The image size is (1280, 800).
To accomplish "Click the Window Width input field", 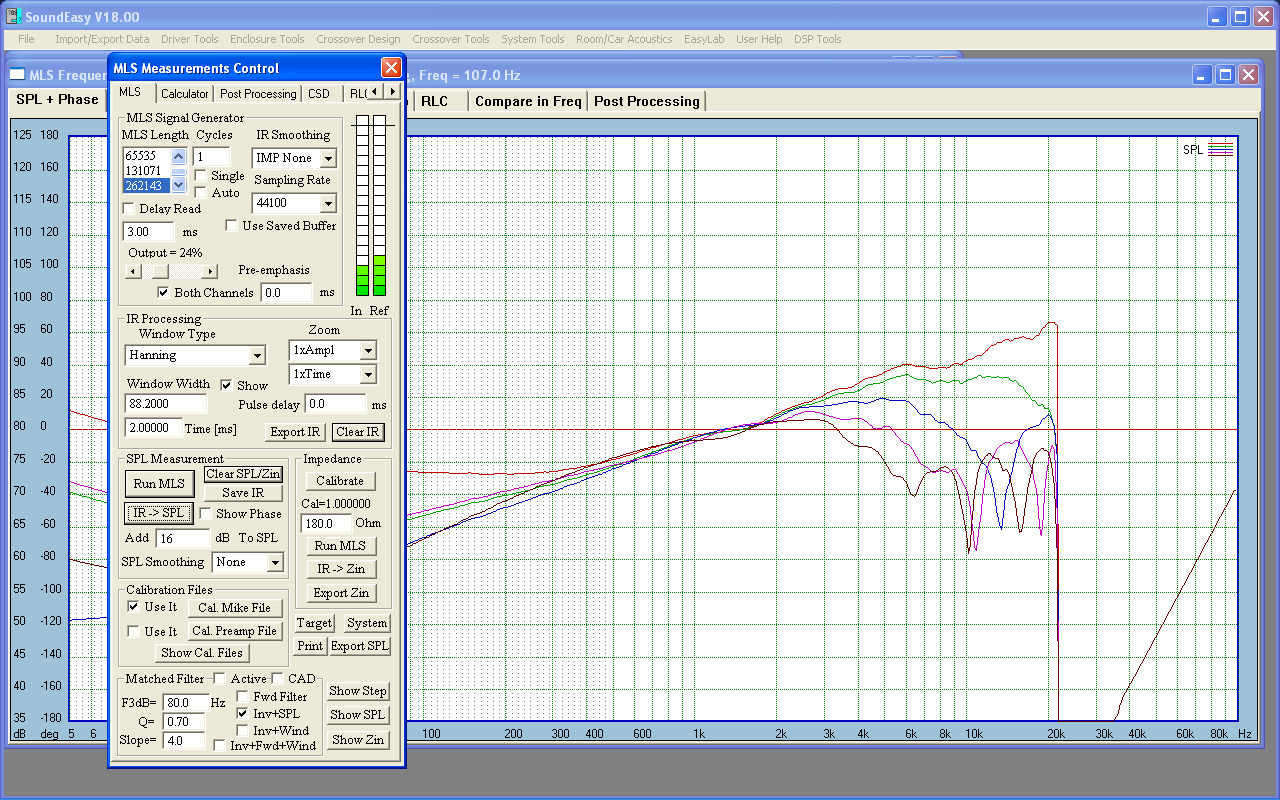I will pyautogui.click(x=166, y=403).
